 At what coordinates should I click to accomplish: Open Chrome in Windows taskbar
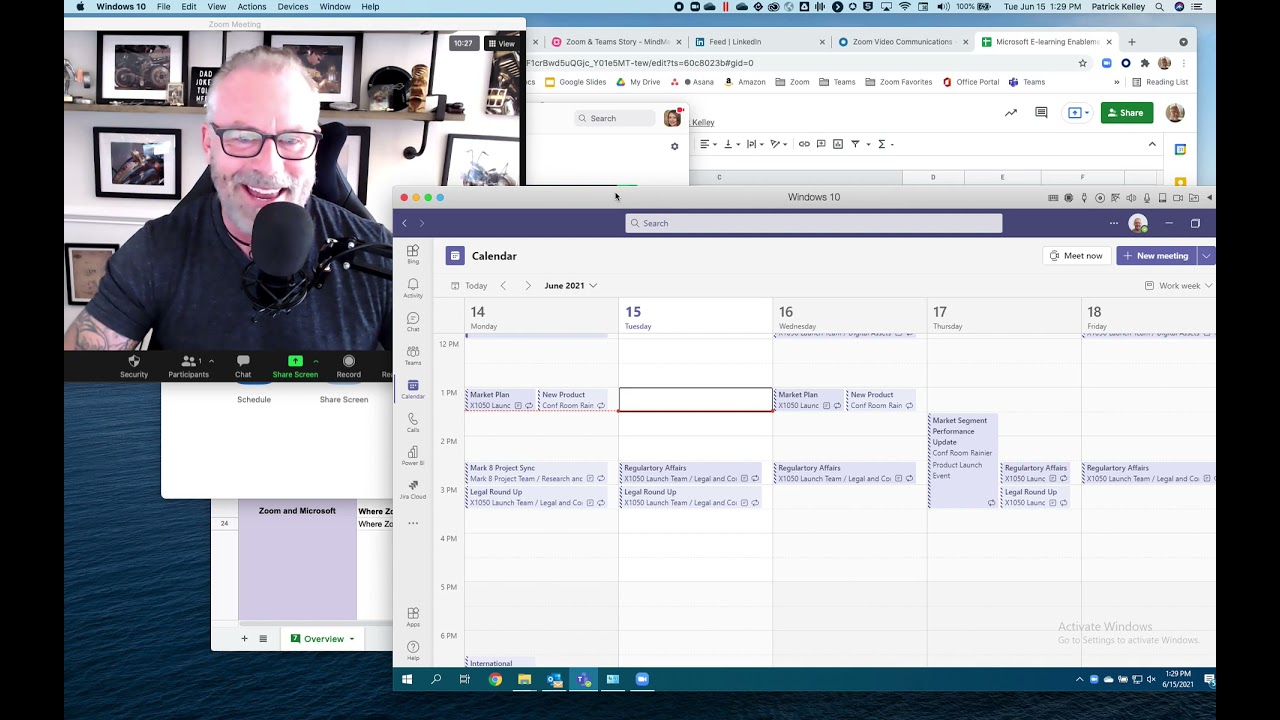pos(495,680)
